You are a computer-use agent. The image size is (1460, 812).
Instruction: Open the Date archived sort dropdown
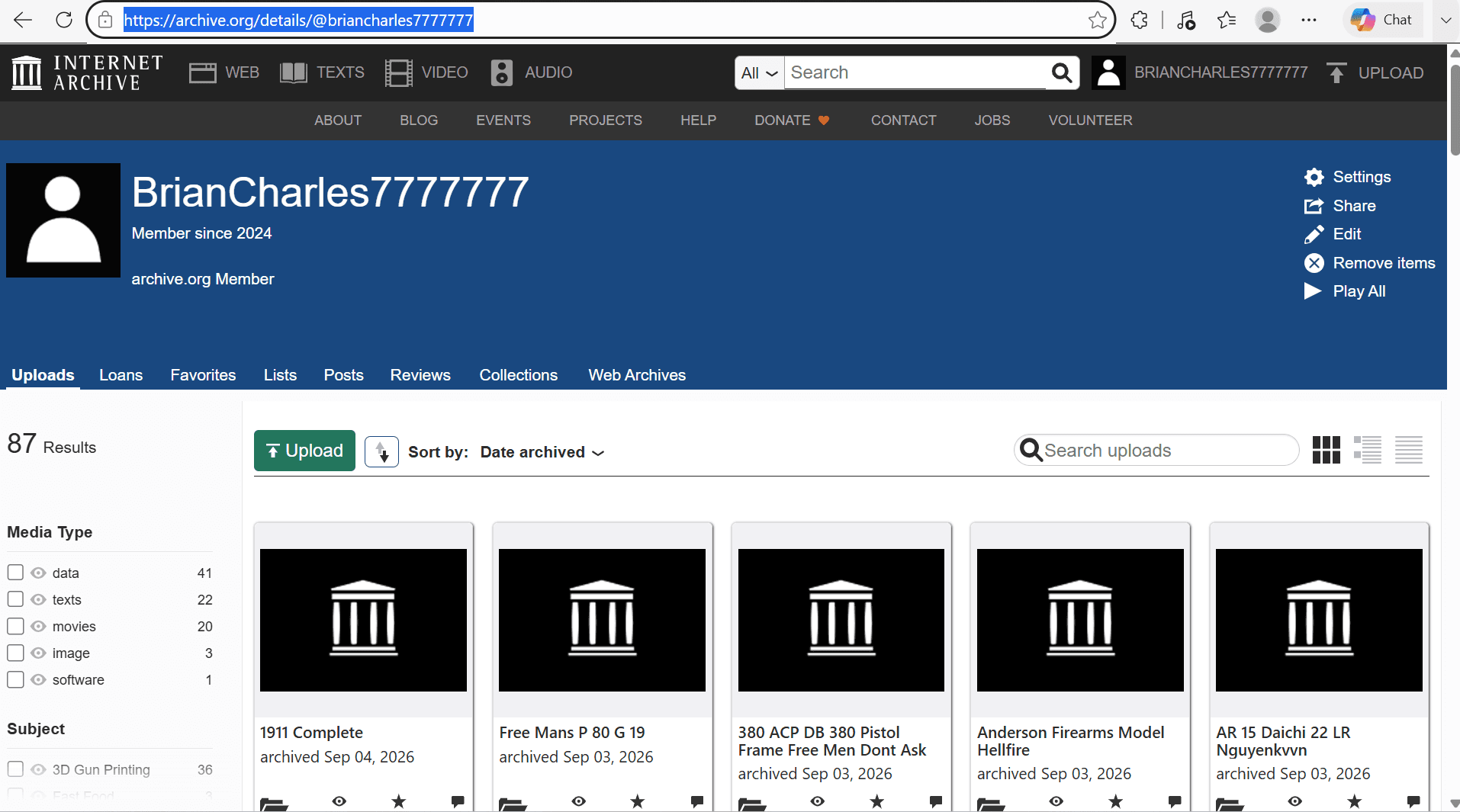tap(542, 452)
